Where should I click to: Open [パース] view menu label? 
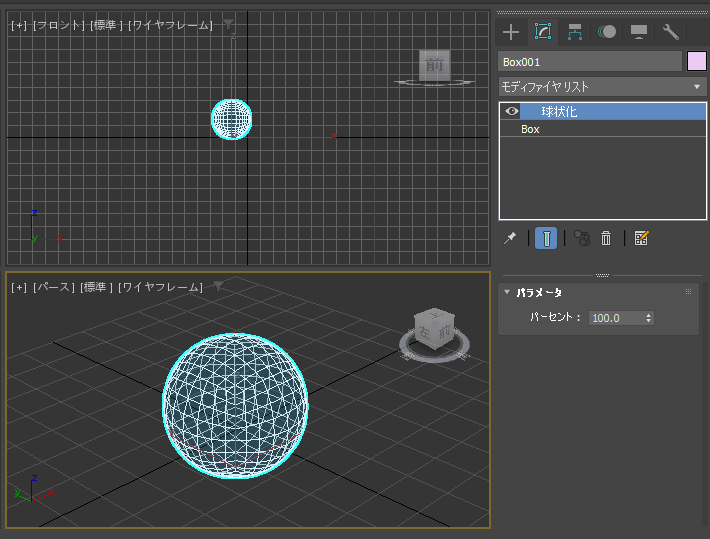click(x=53, y=288)
